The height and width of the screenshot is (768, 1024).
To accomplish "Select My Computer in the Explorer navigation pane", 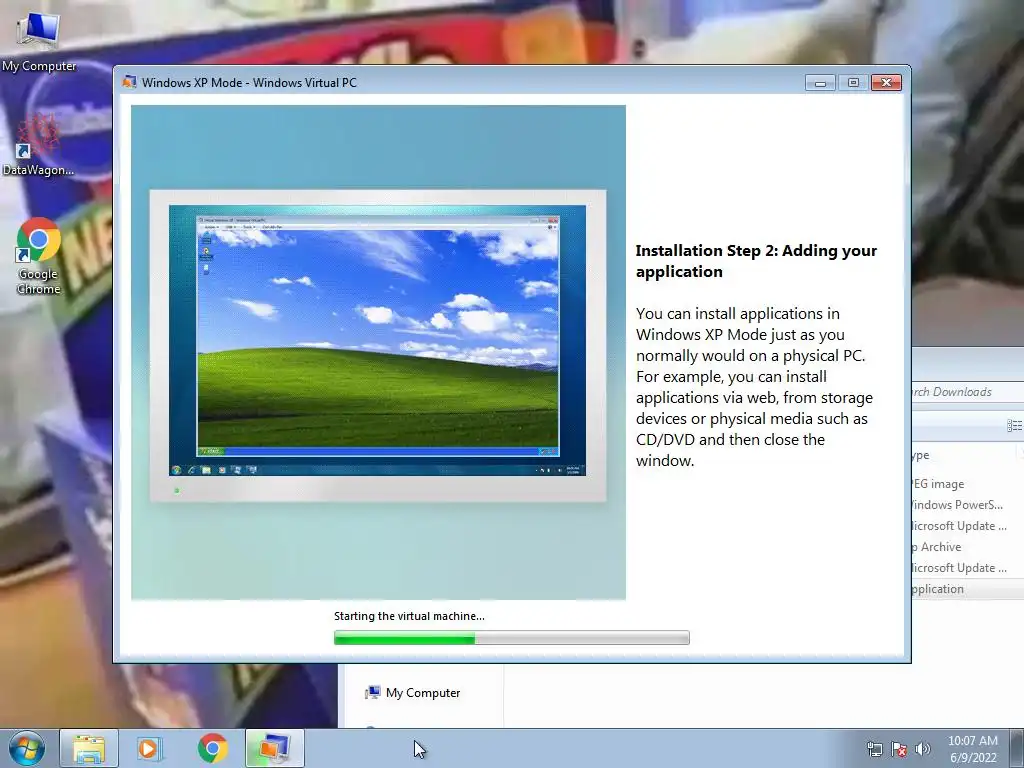I will click(x=413, y=693).
